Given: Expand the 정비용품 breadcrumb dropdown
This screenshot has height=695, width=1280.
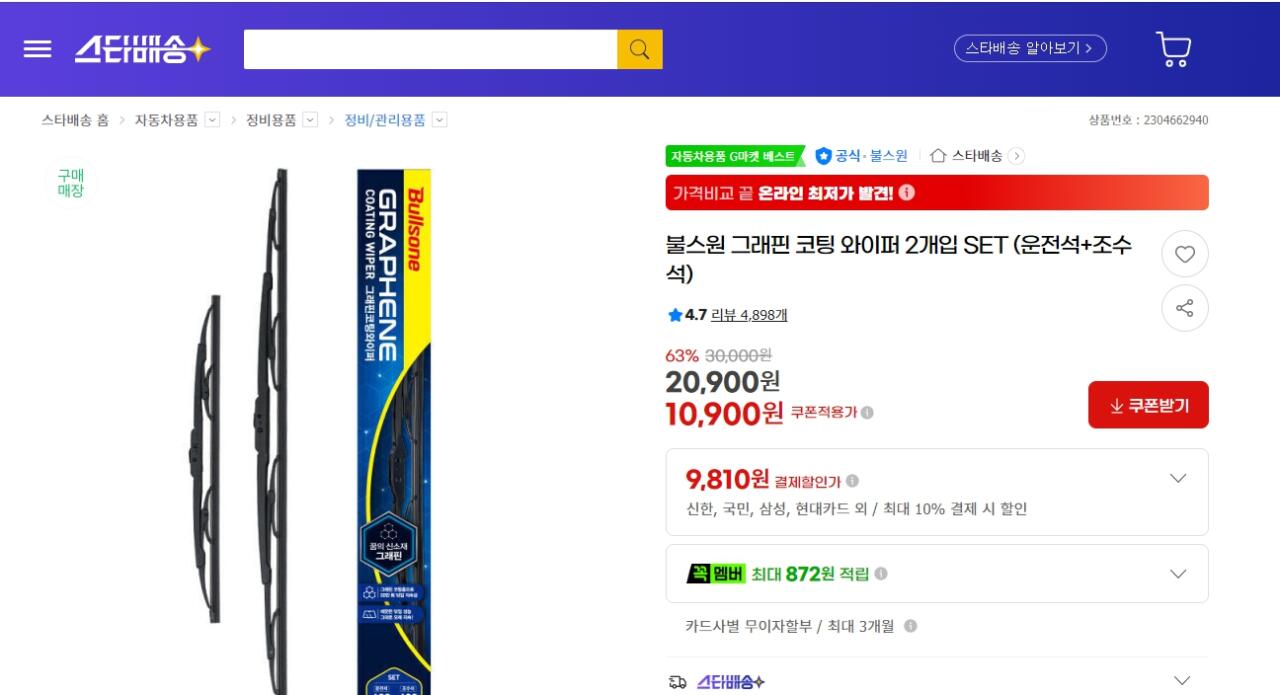Looking at the screenshot, I should [310, 120].
